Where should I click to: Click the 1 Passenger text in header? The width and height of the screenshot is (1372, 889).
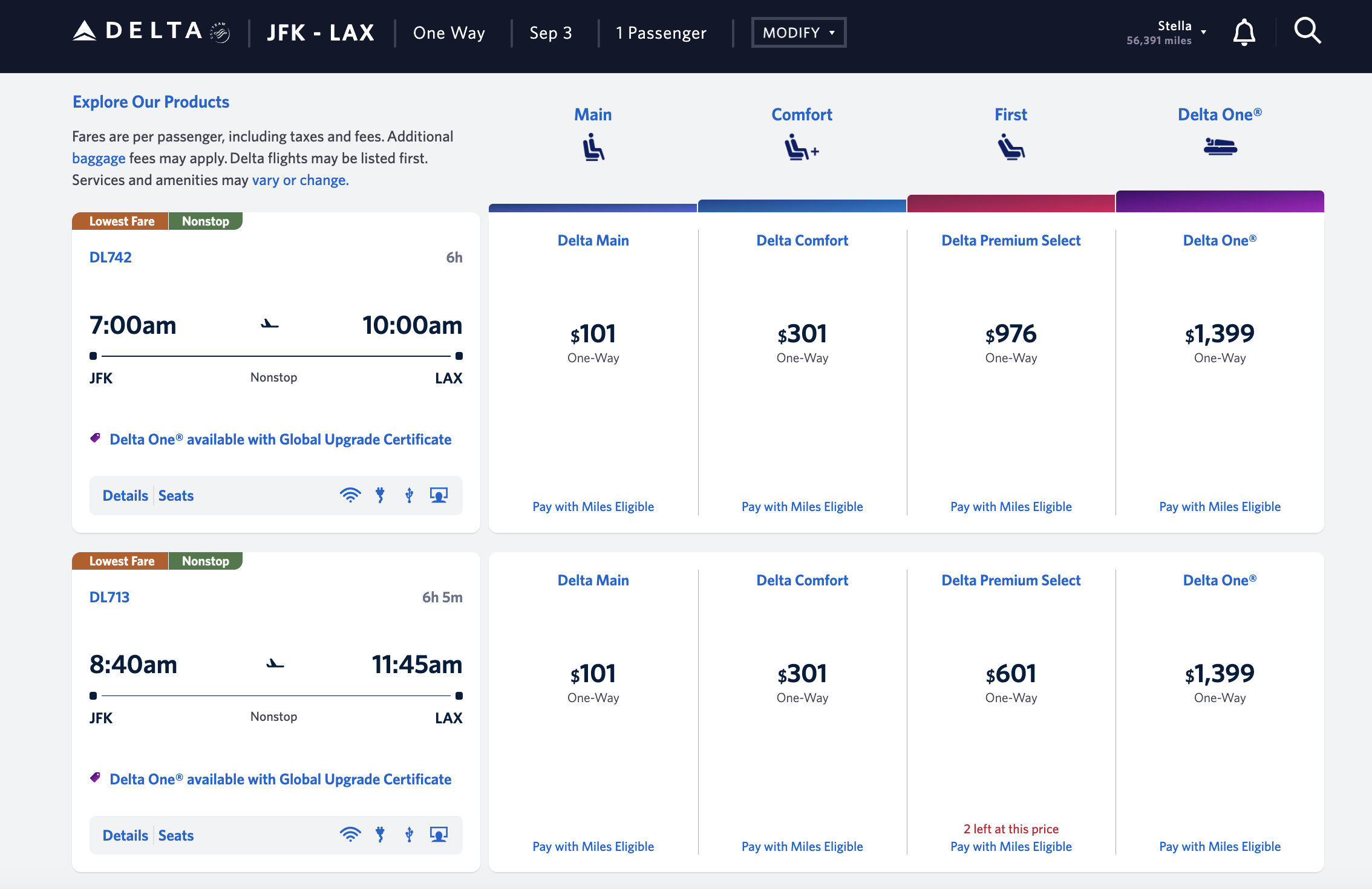point(661,33)
